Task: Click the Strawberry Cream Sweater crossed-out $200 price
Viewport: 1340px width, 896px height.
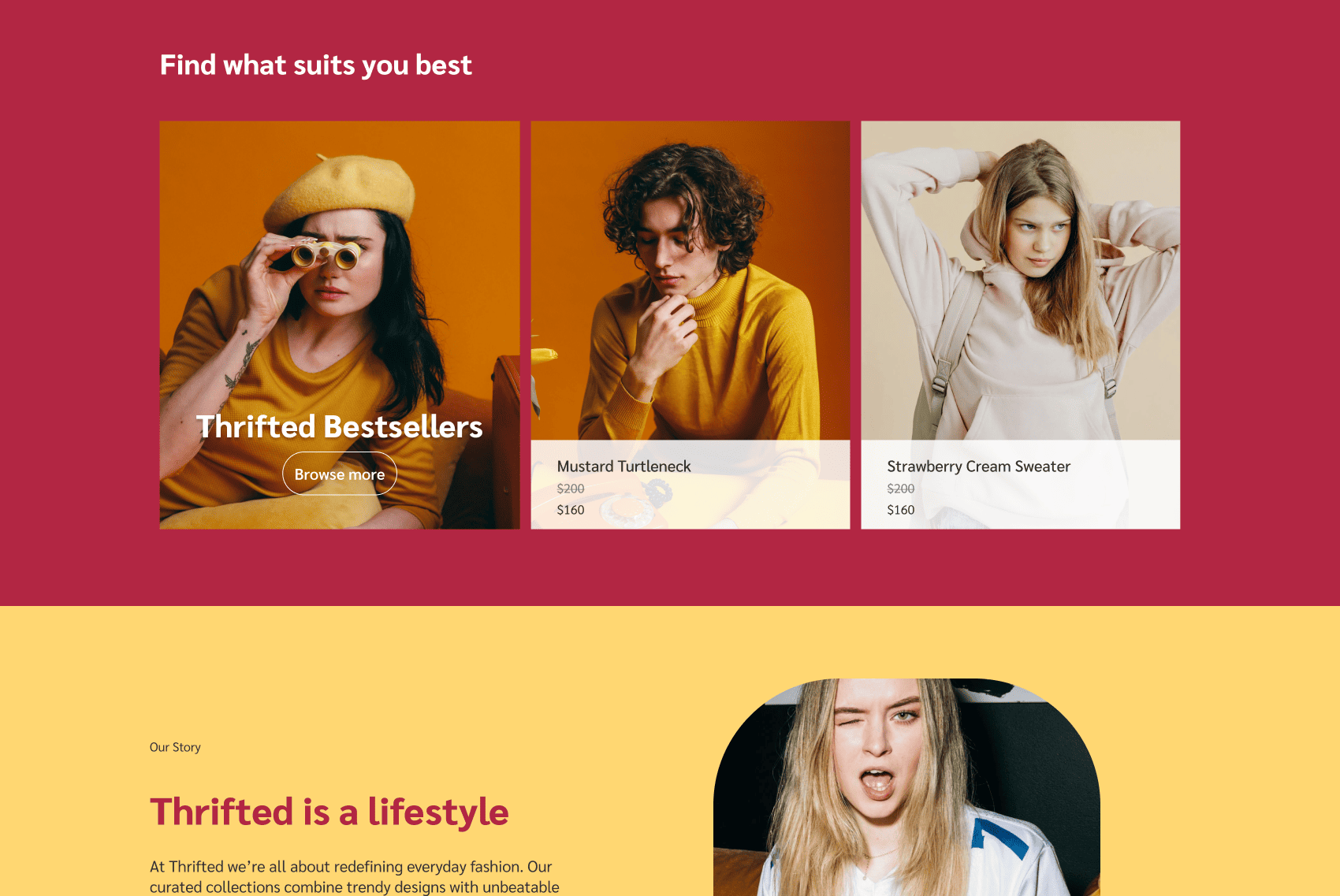Action: 901,489
